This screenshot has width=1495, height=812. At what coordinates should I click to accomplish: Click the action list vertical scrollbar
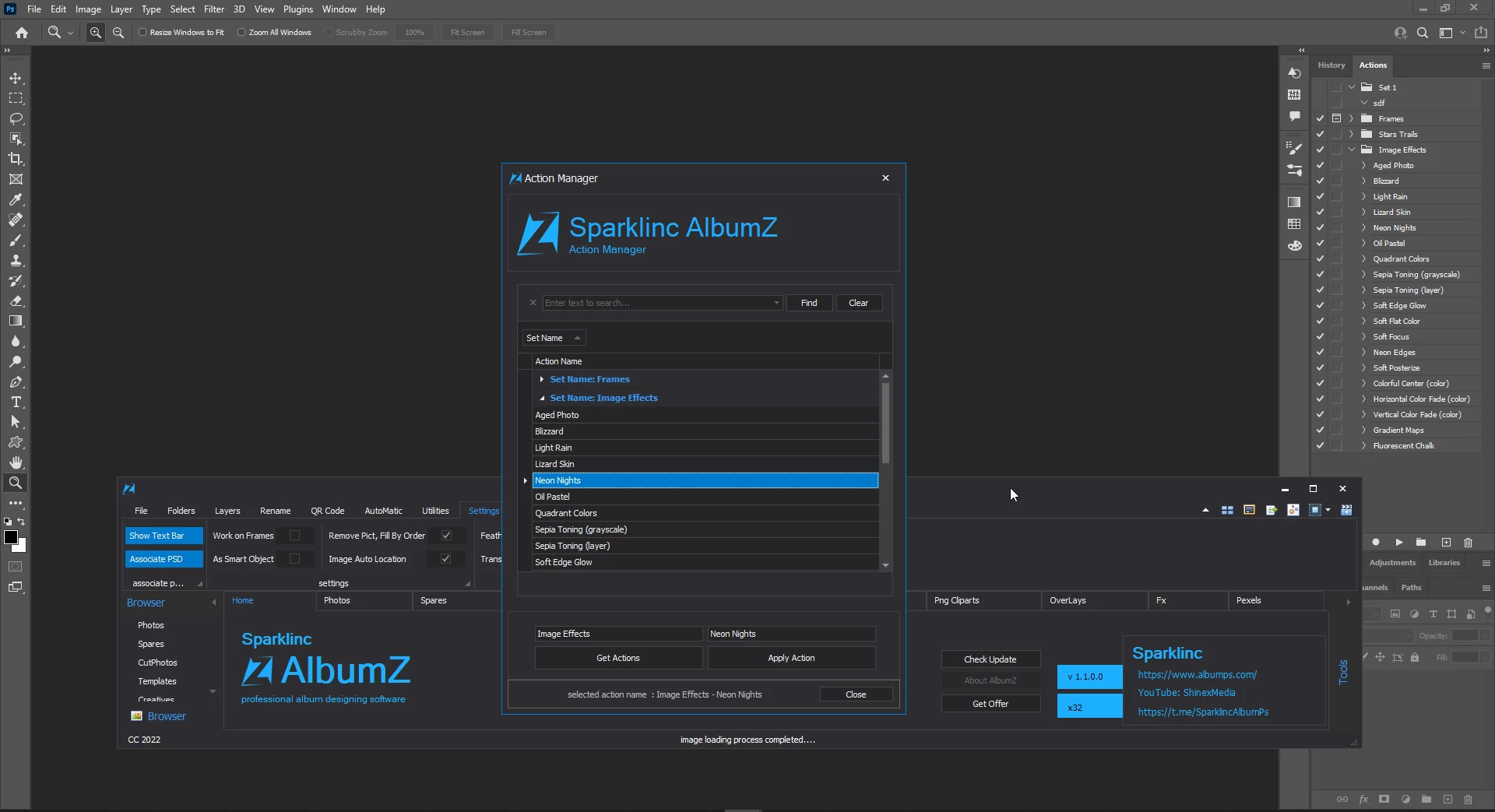(x=885, y=424)
